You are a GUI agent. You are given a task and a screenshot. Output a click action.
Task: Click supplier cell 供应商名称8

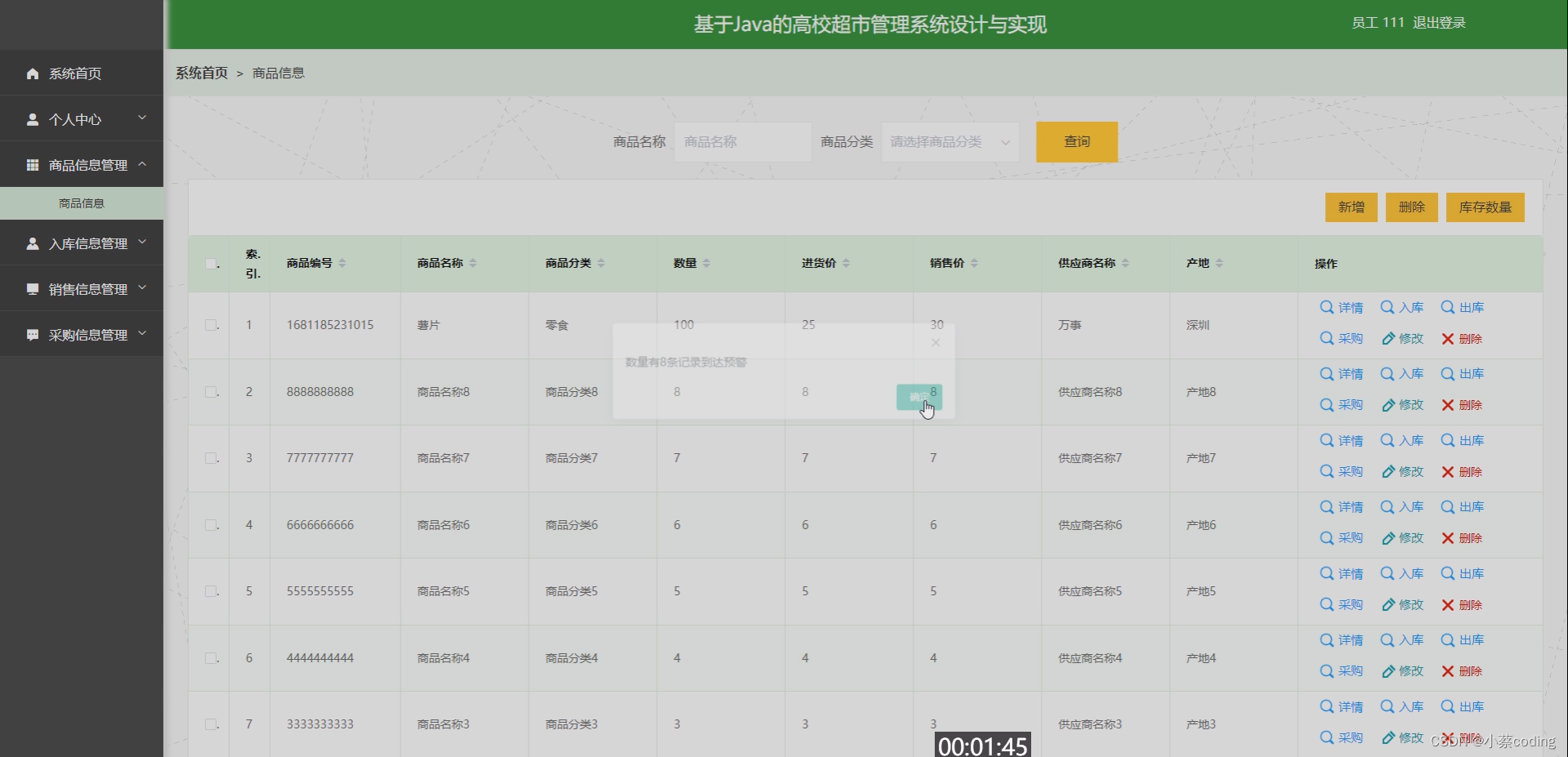click(1090, 392)
